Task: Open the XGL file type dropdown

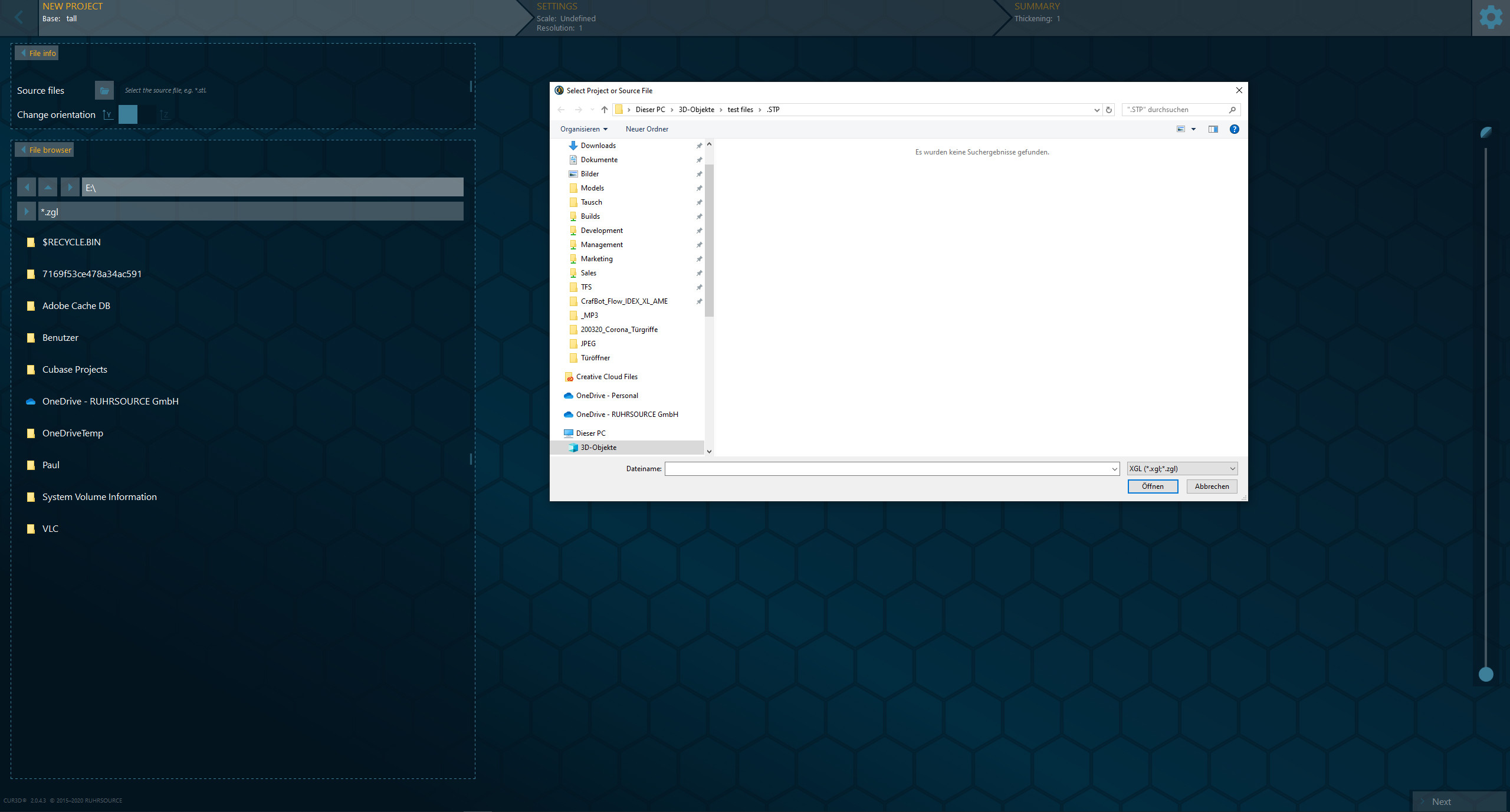Action: pyautogui.click(x=1182, y=469)
